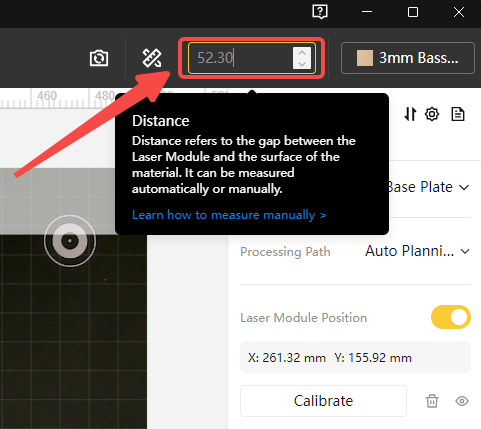This screenshot has height=429, width=481.
Task: Open the Processing Path Auto Planning dropdown
Action: [x=417, y=251]
